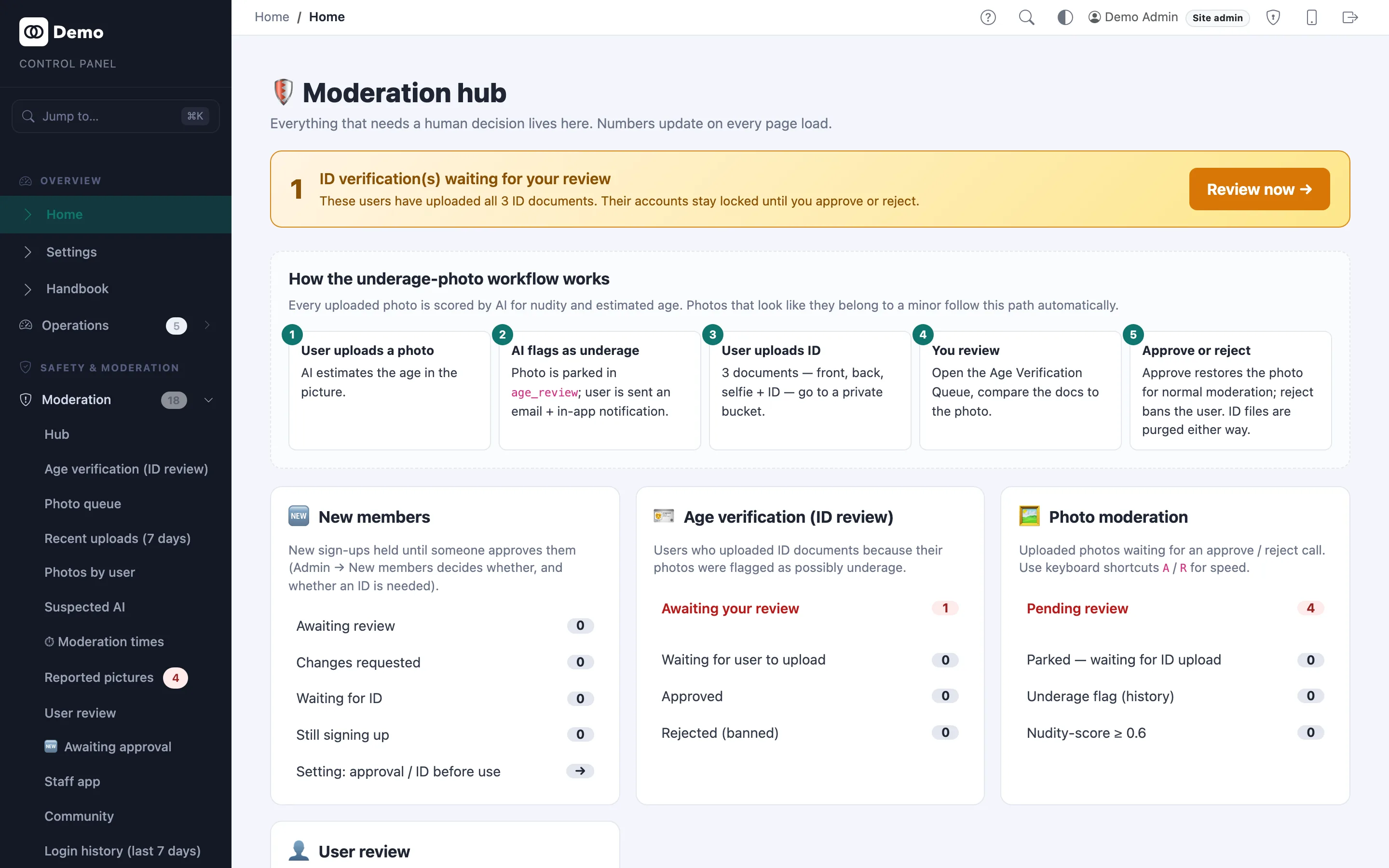
Task: Open Photo queue sidebar item
Action: [82, 503]
